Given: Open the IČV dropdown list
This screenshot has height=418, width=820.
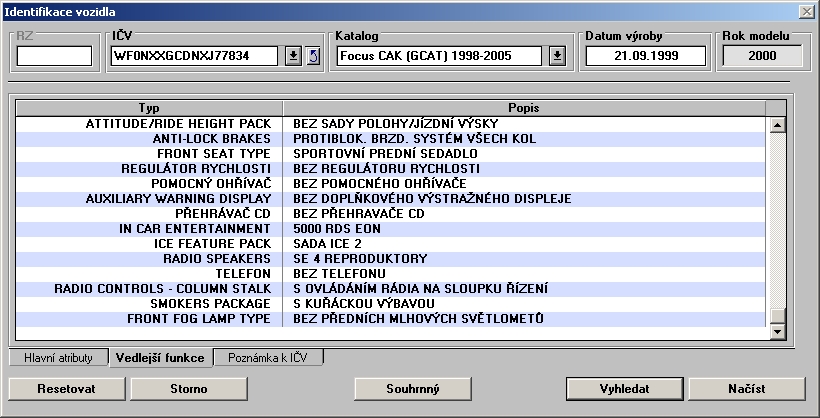Looking at the screenshot, I should 293,55.
